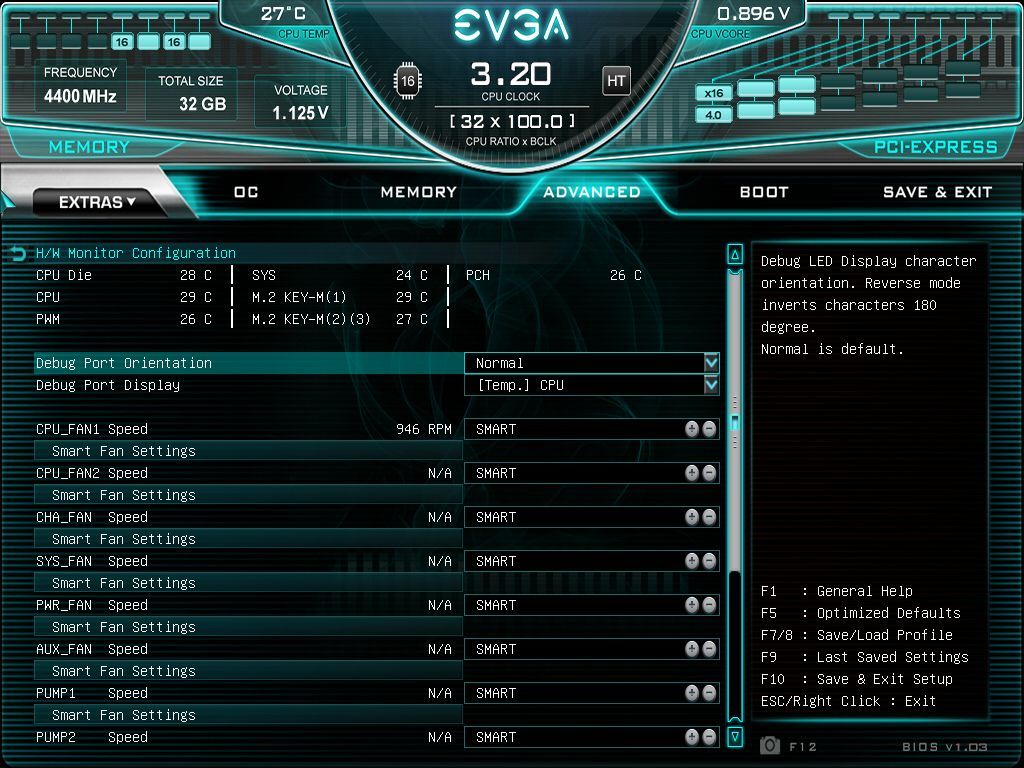Select the SYS_FAN SMART mode field
1024x768 pixels.
click(592, 561)
